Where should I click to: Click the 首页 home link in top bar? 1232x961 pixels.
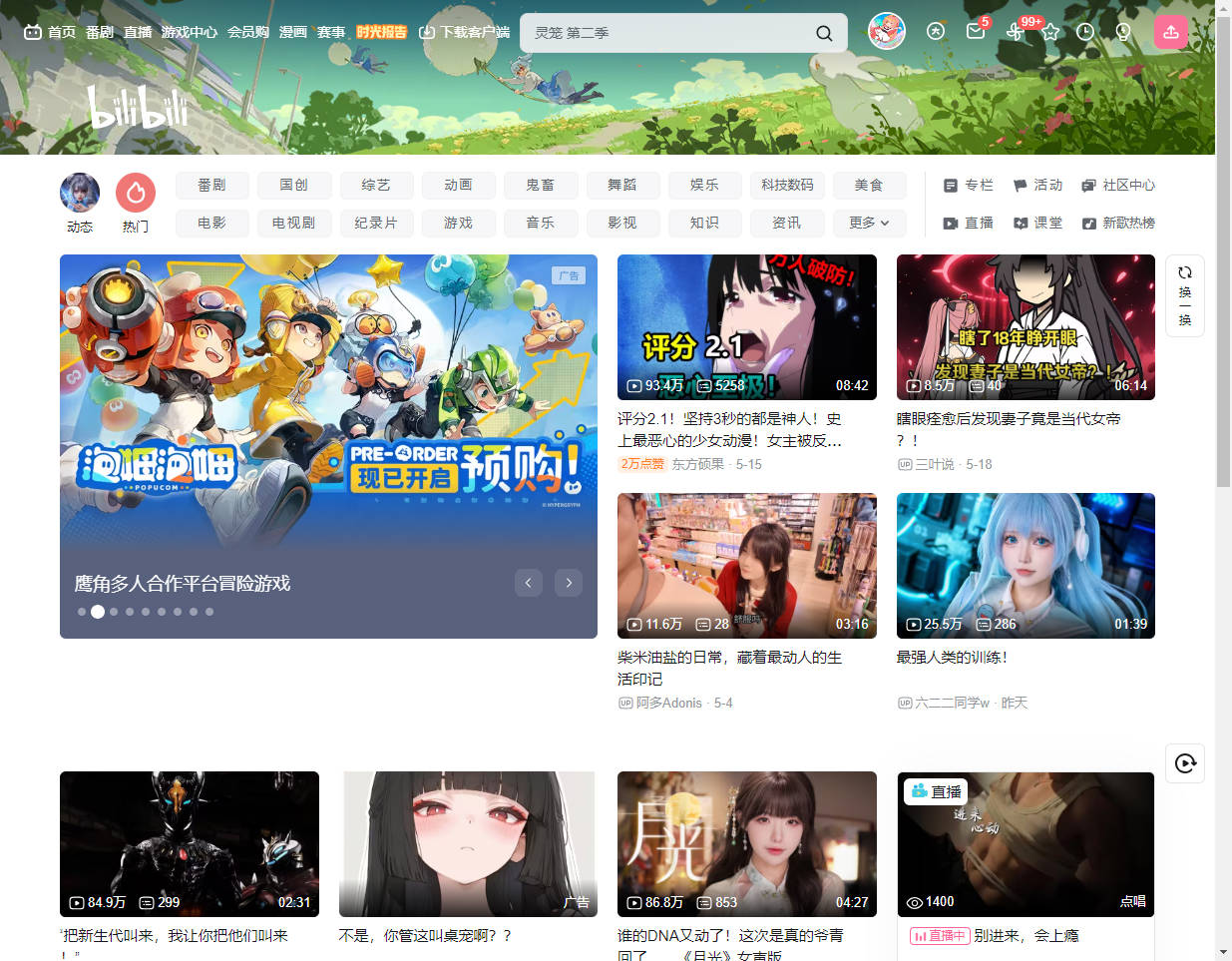tap(50, 32)
